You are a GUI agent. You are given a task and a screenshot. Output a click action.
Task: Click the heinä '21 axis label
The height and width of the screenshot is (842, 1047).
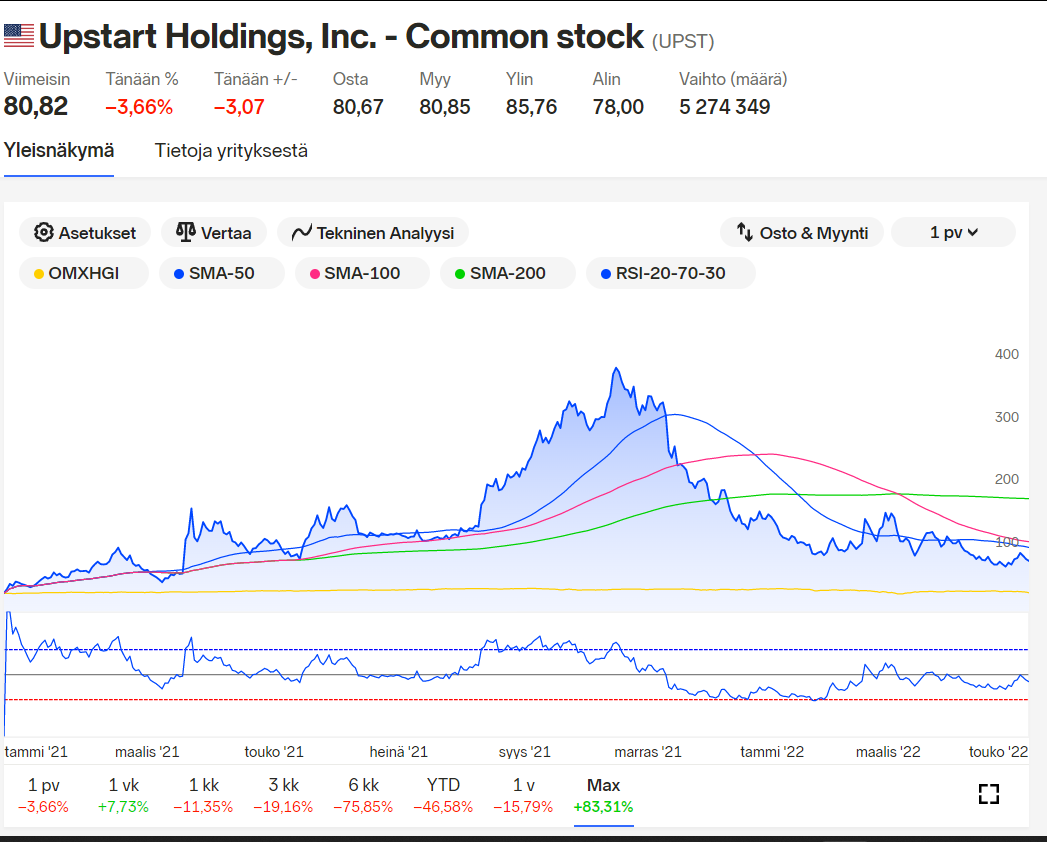click(399, 752)
